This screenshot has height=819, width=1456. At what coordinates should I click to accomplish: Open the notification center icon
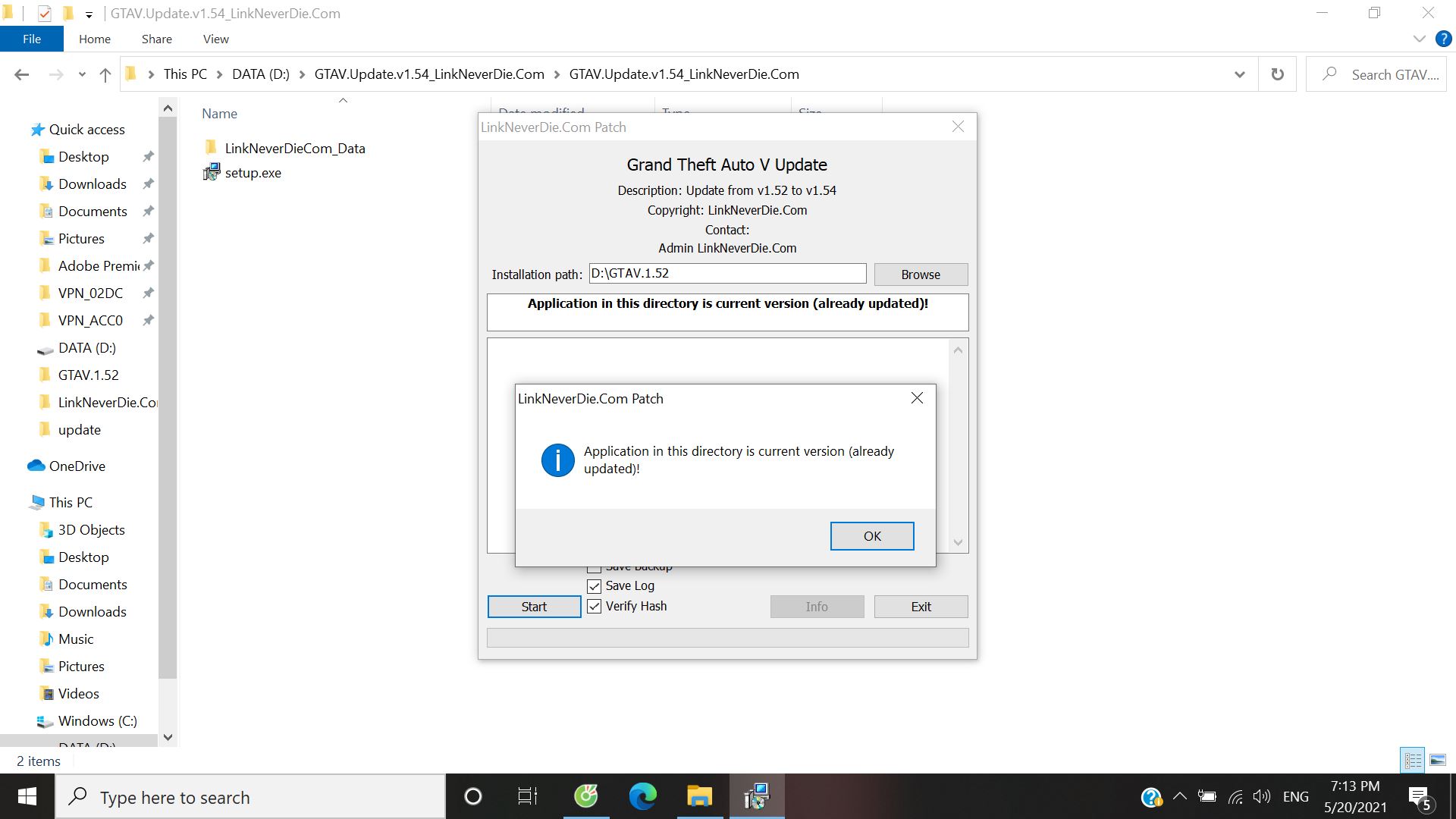point(1420,798)
